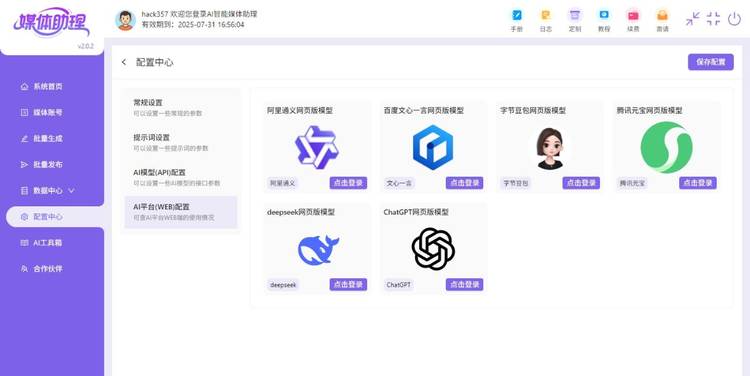750x376 pixels.
Task: Click the power logout icon
Action: pyautogui.click(x=734, y=19)
